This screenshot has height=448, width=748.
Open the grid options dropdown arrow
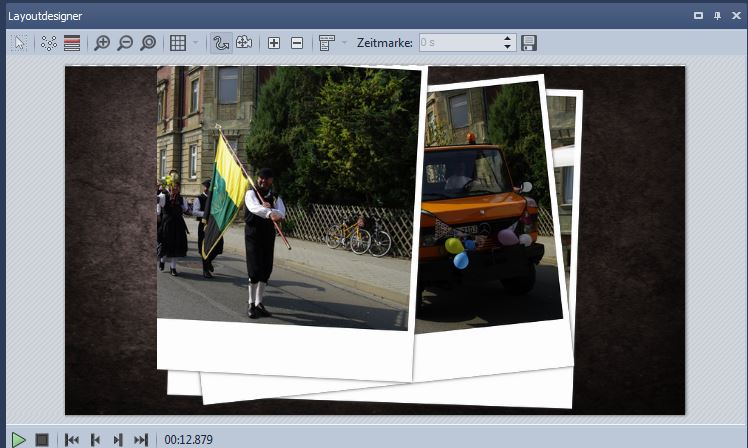click(x=195, y=43)
